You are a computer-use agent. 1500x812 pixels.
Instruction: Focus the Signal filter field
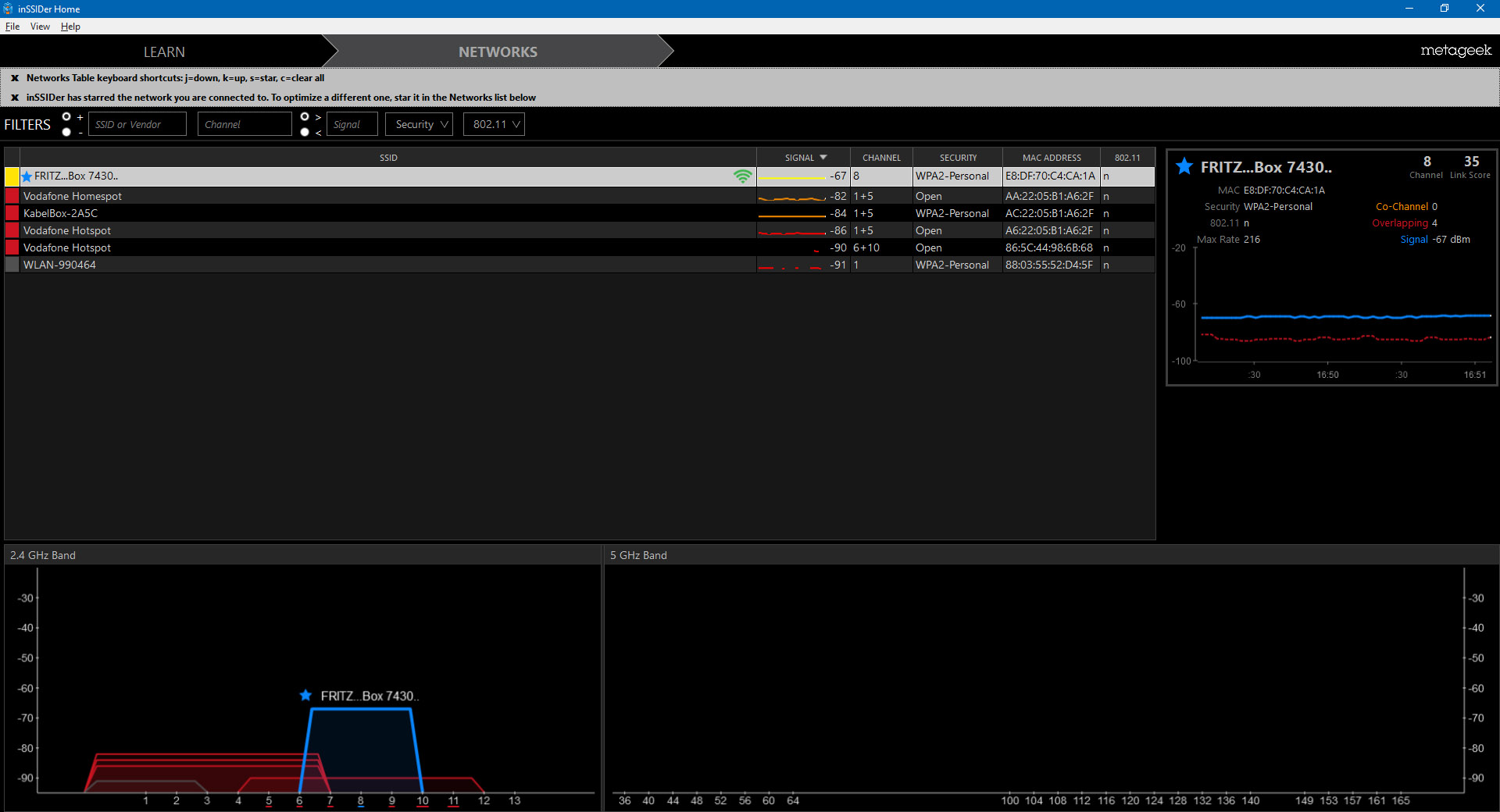tap(352, 124)
